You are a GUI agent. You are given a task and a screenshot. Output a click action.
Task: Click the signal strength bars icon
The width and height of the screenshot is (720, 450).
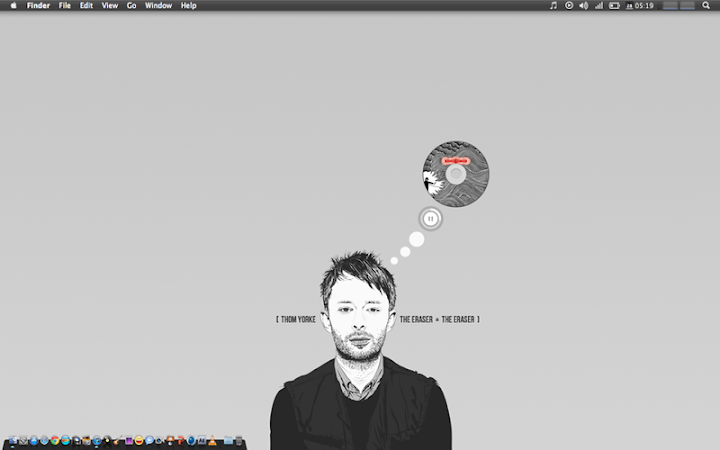click(599, 6)
